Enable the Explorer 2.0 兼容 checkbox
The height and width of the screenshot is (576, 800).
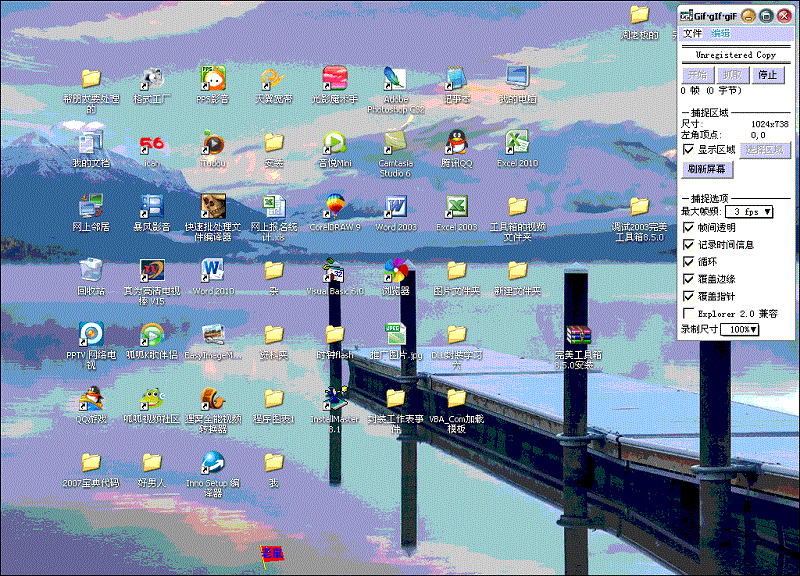pos(688,313)
